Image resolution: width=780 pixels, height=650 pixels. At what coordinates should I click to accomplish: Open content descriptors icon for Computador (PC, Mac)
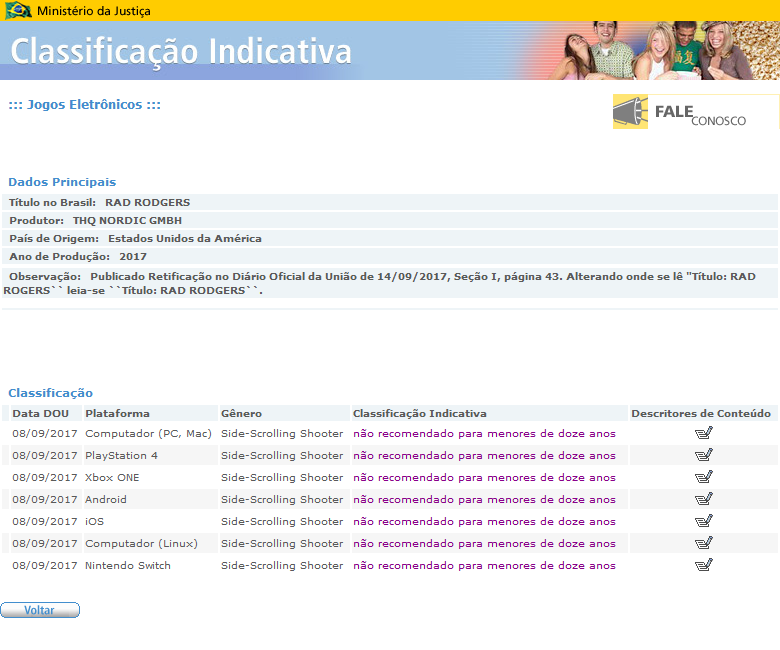click(x=703, y=433)
